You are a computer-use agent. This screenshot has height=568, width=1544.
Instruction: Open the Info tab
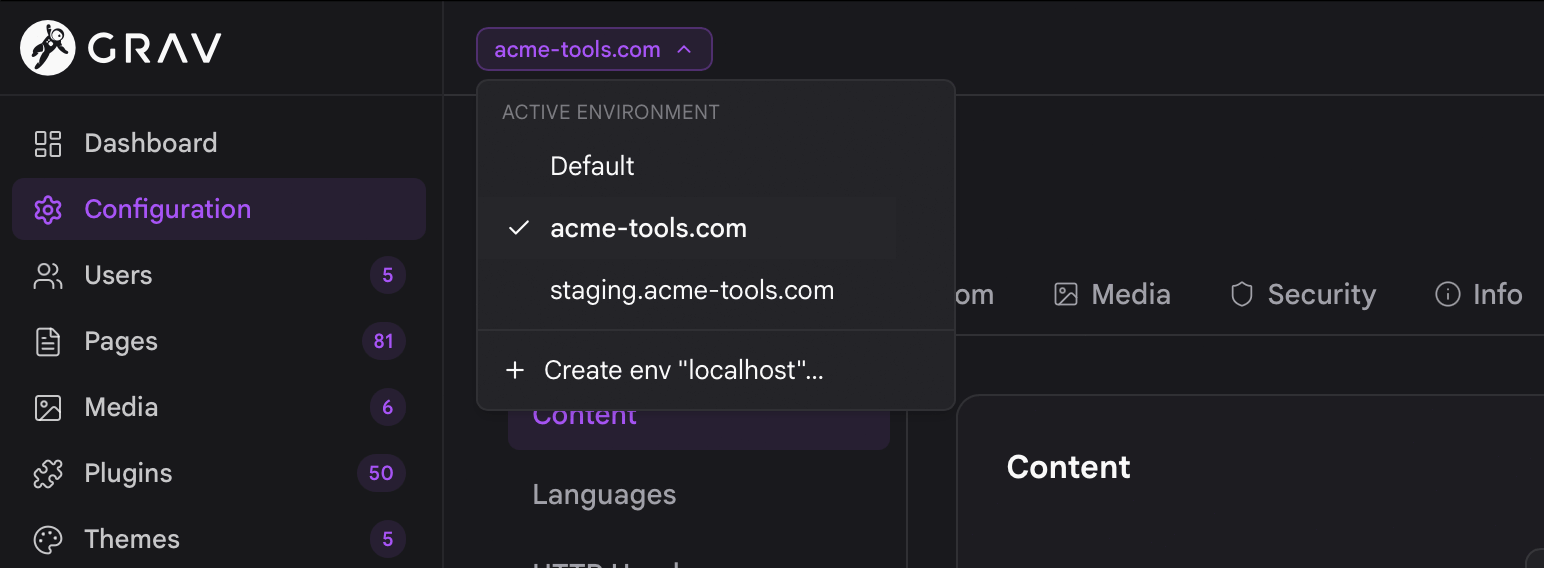(1479, 294)
